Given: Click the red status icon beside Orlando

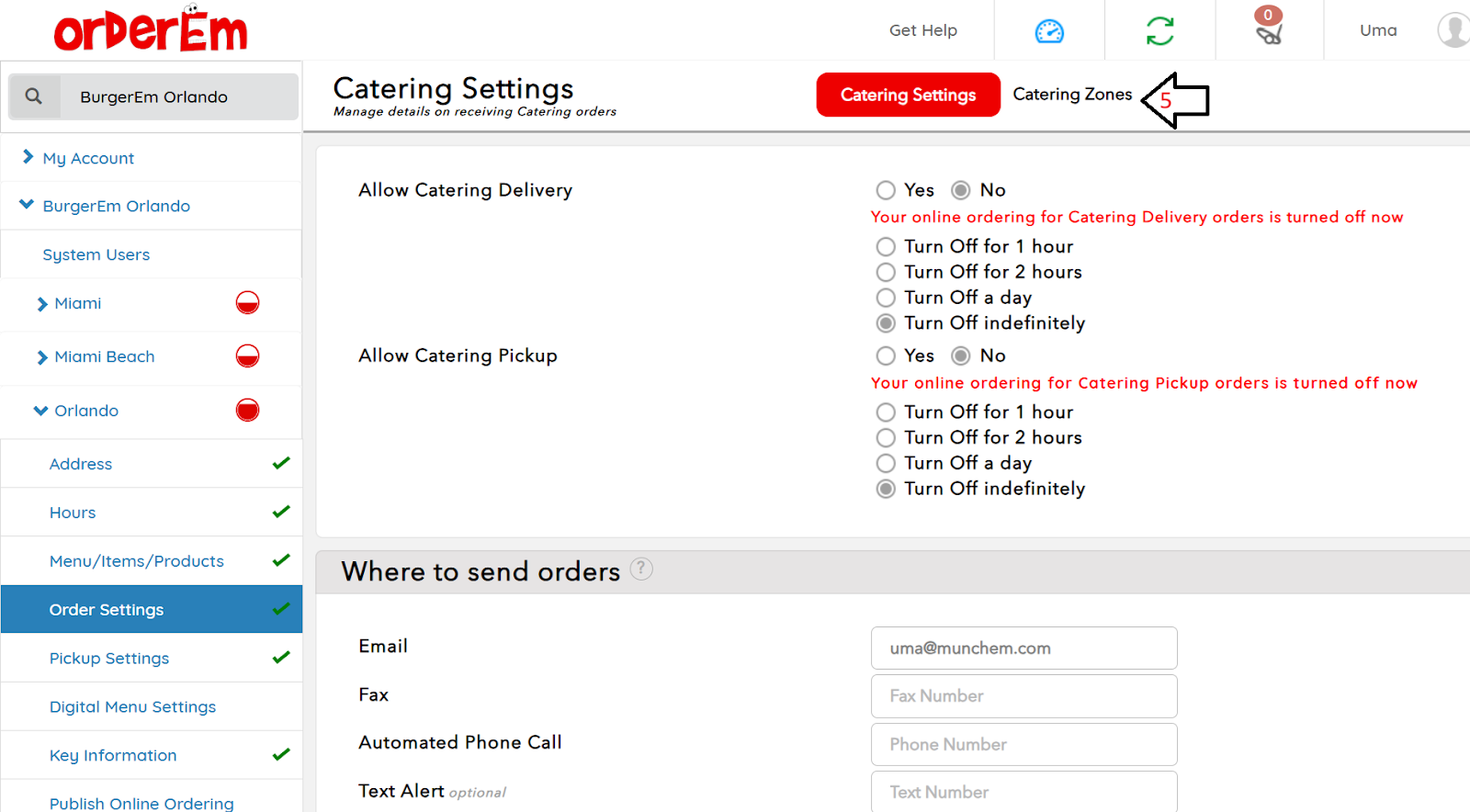Looking at the screenshot, I should (x=247, y=411).
